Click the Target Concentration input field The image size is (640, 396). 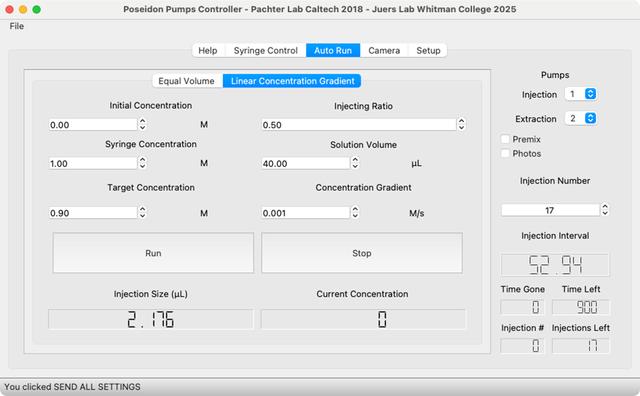[93, 213]
